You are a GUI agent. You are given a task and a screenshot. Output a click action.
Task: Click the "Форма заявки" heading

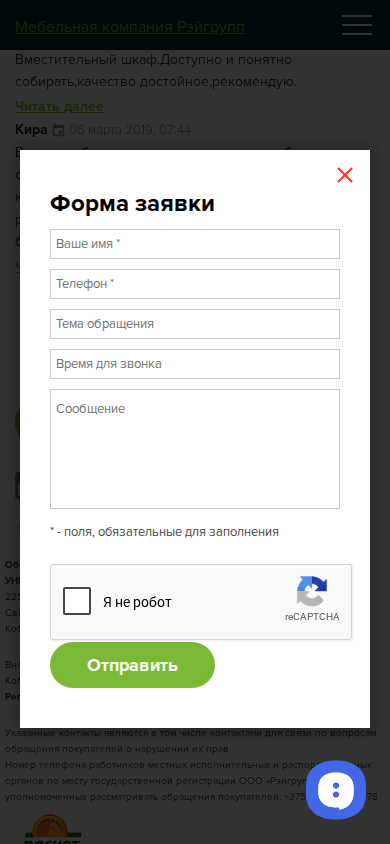point(132,204)
